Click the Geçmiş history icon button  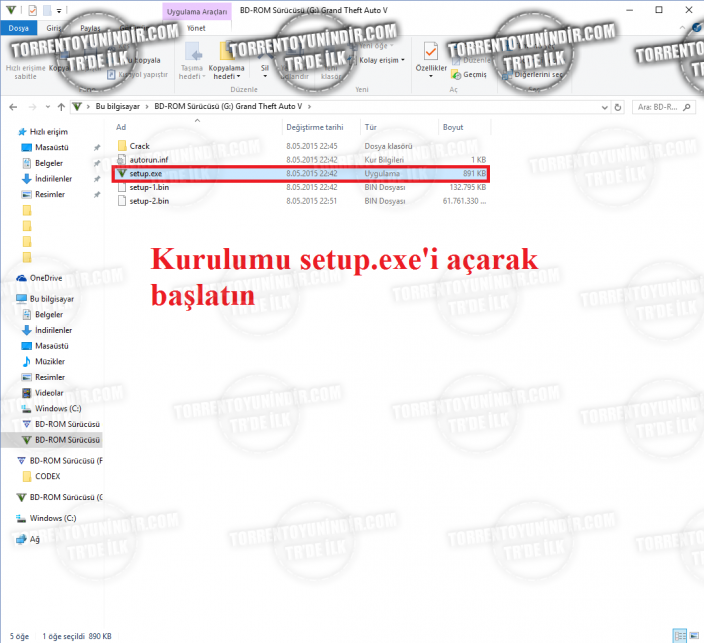(x=469, y=75)
